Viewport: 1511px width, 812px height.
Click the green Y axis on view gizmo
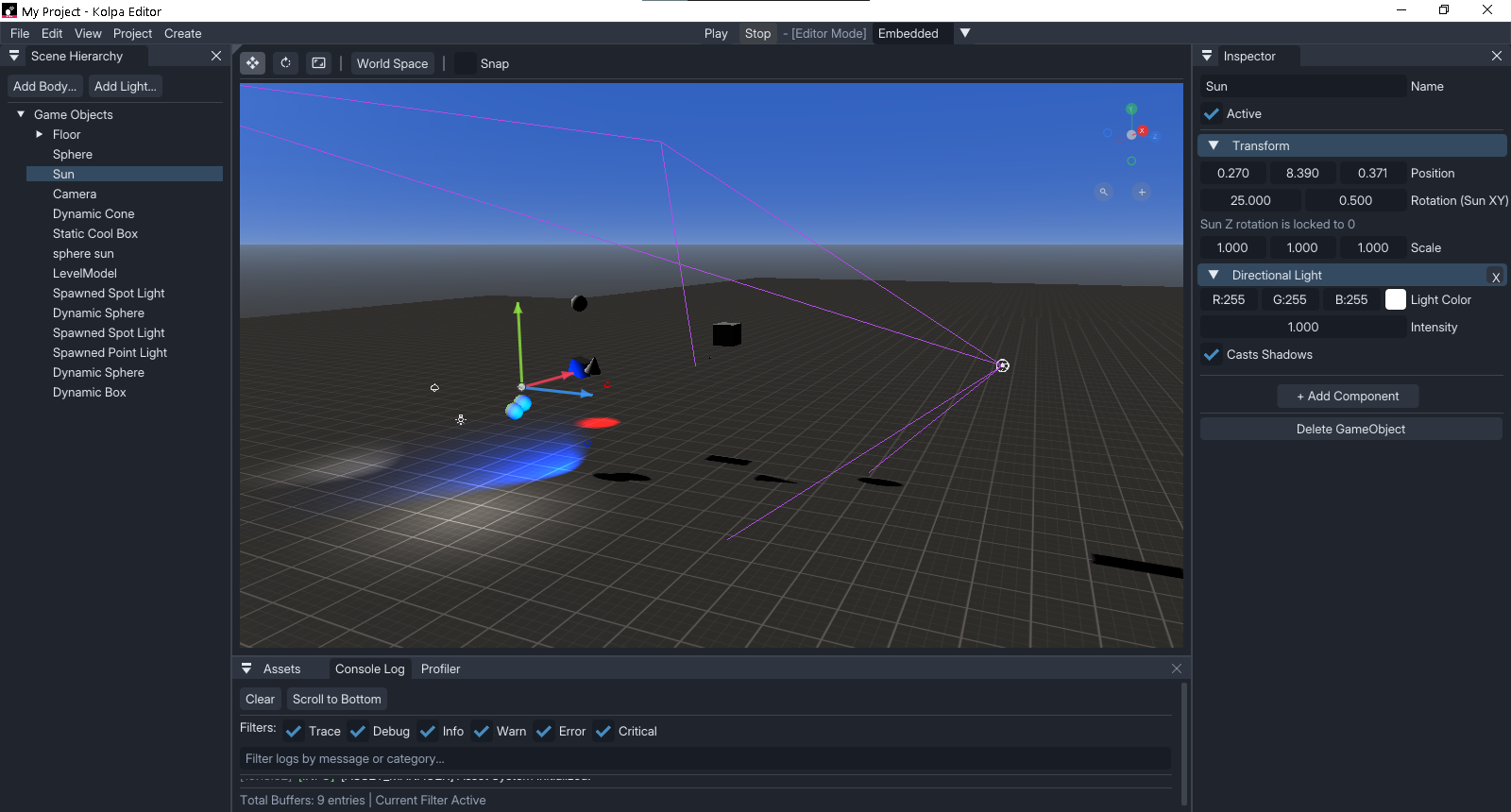point(1131,110)
